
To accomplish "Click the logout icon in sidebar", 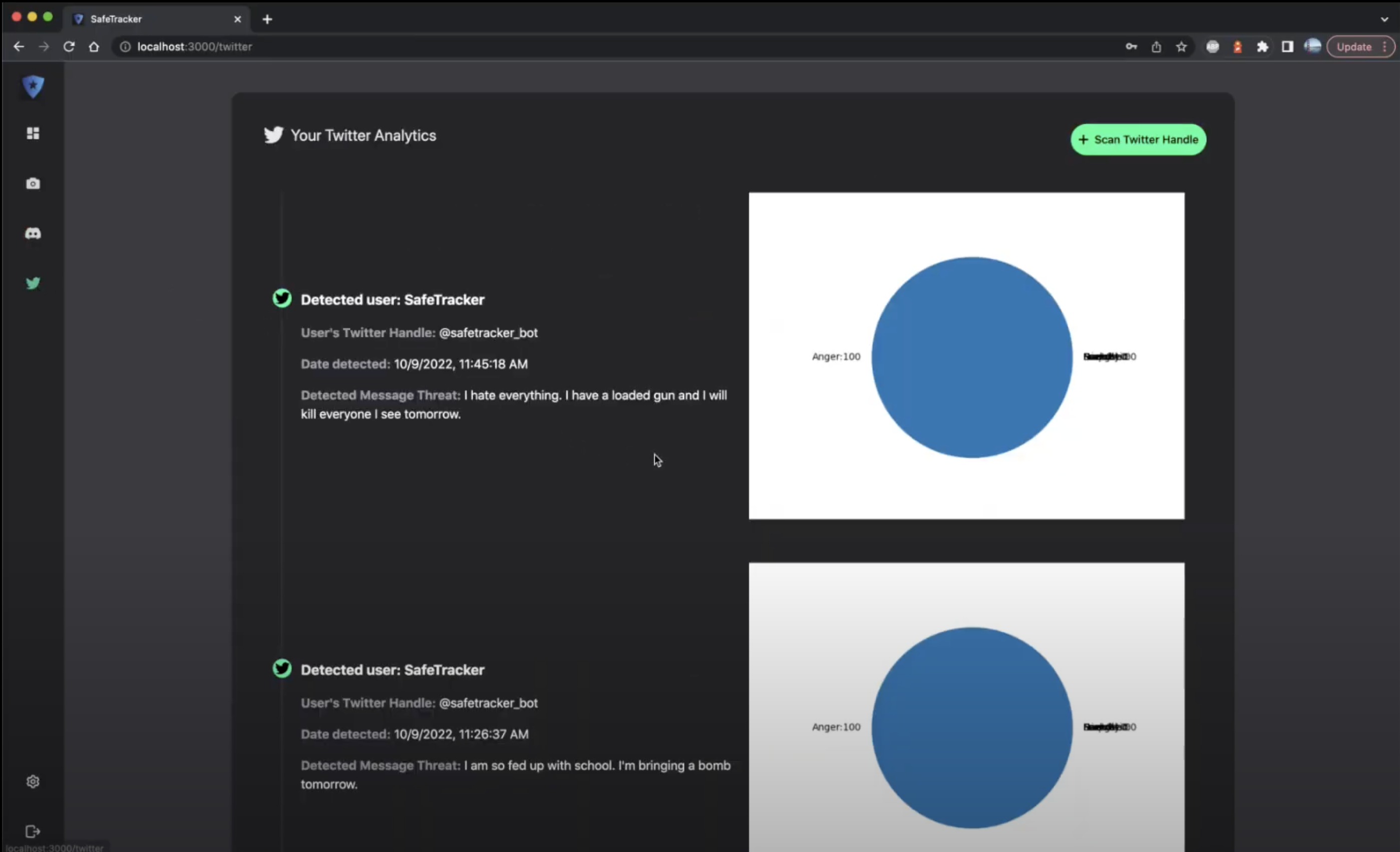I will click(33, 831).
